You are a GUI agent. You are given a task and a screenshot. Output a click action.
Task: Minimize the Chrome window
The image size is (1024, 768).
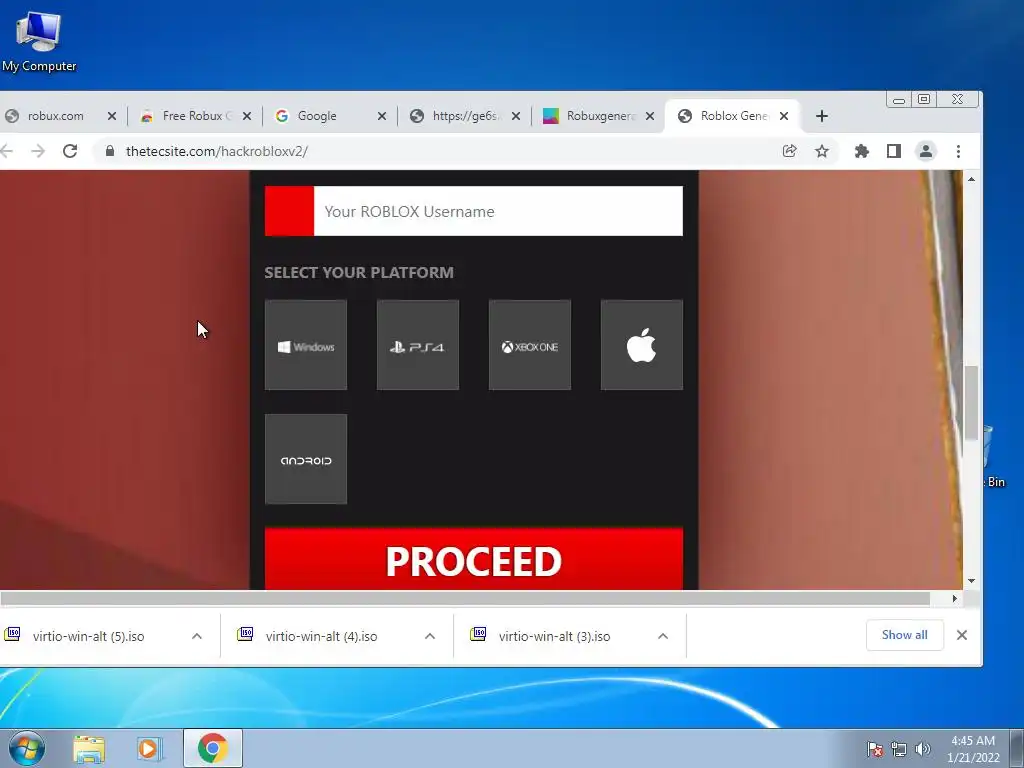(x=899, y=99)
